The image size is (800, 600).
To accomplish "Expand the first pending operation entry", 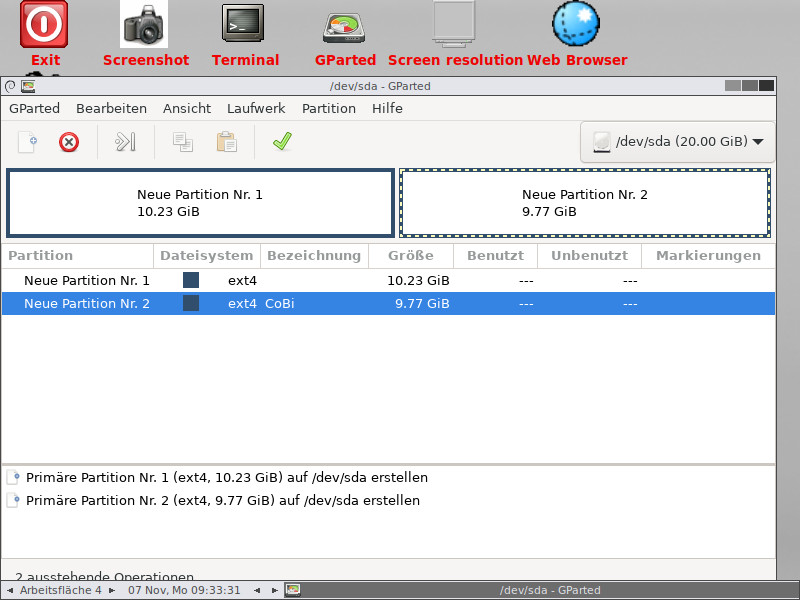I will coord(13,477).
